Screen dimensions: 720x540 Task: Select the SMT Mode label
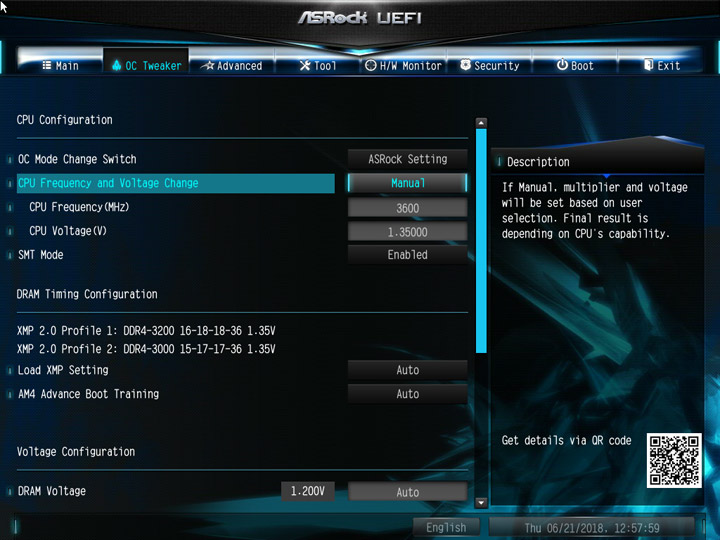click(40, 255)
